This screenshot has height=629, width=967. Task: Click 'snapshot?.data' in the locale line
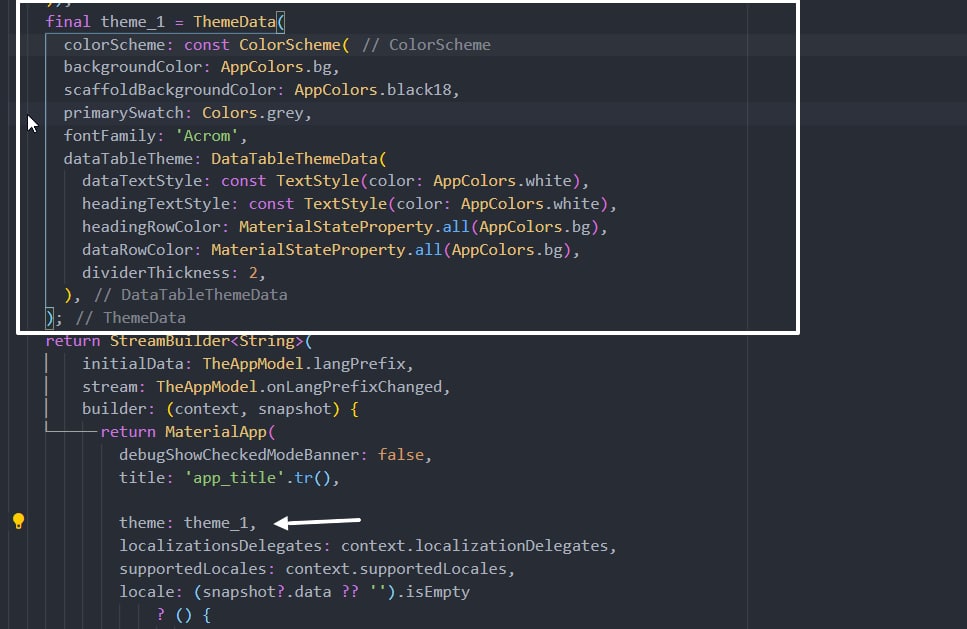(266, 592)
